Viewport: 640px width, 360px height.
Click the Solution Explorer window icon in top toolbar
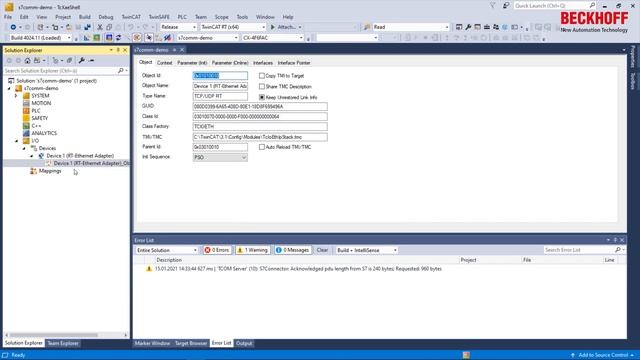459,27
